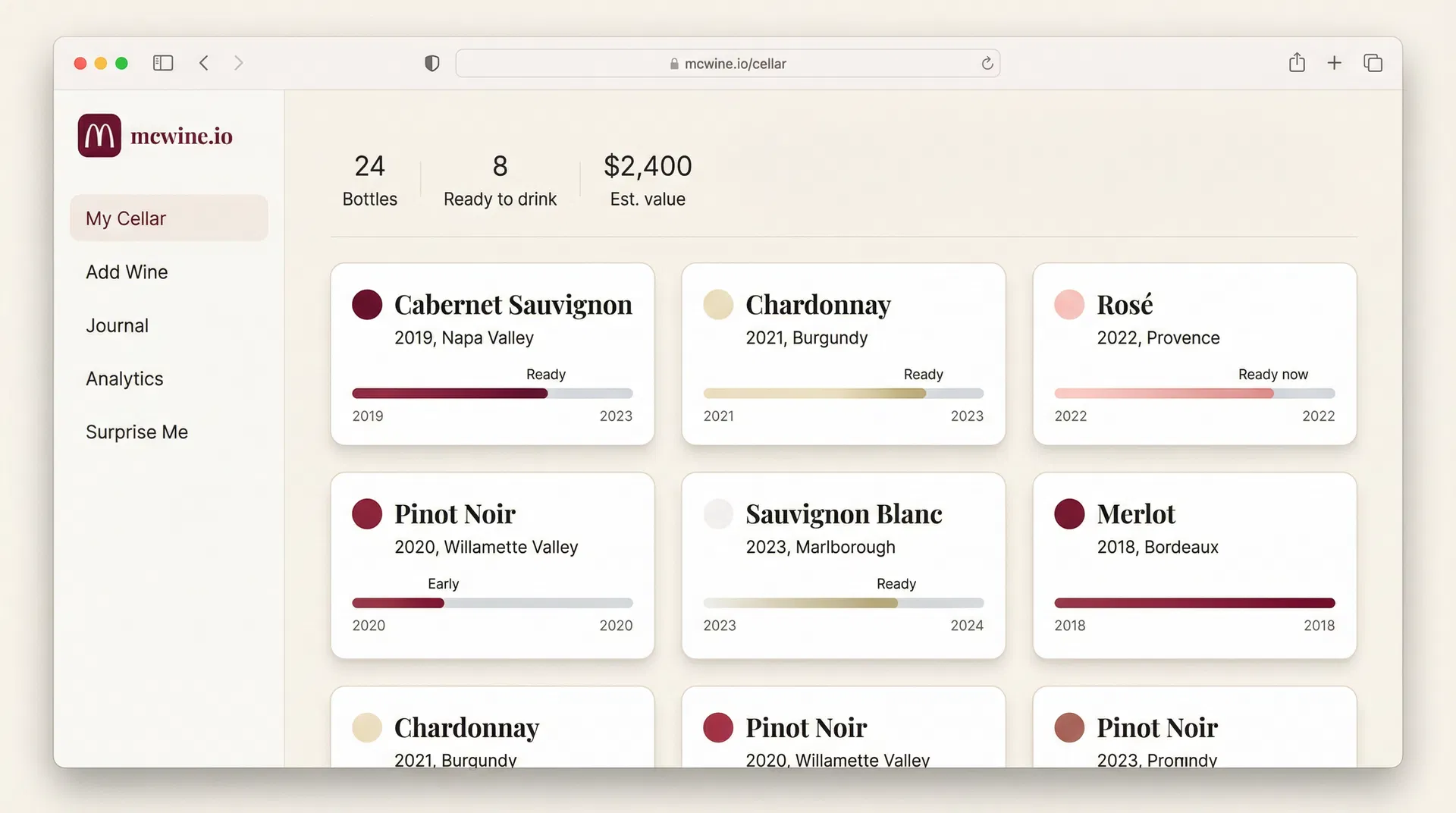This screenshot has height=813, width=1456.
Task: Click the privacy shield icon
Action: (x=431, y=63)
